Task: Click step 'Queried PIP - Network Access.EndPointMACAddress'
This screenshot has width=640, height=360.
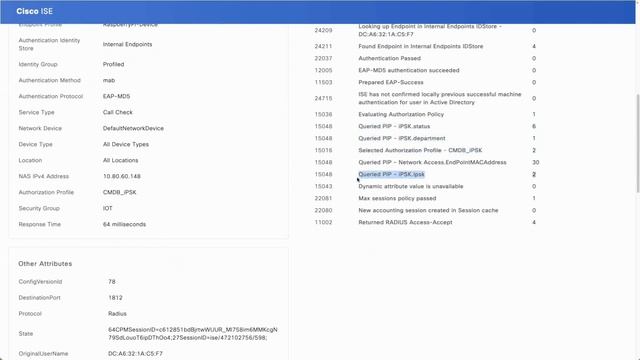Action: (x=432, y=162)
